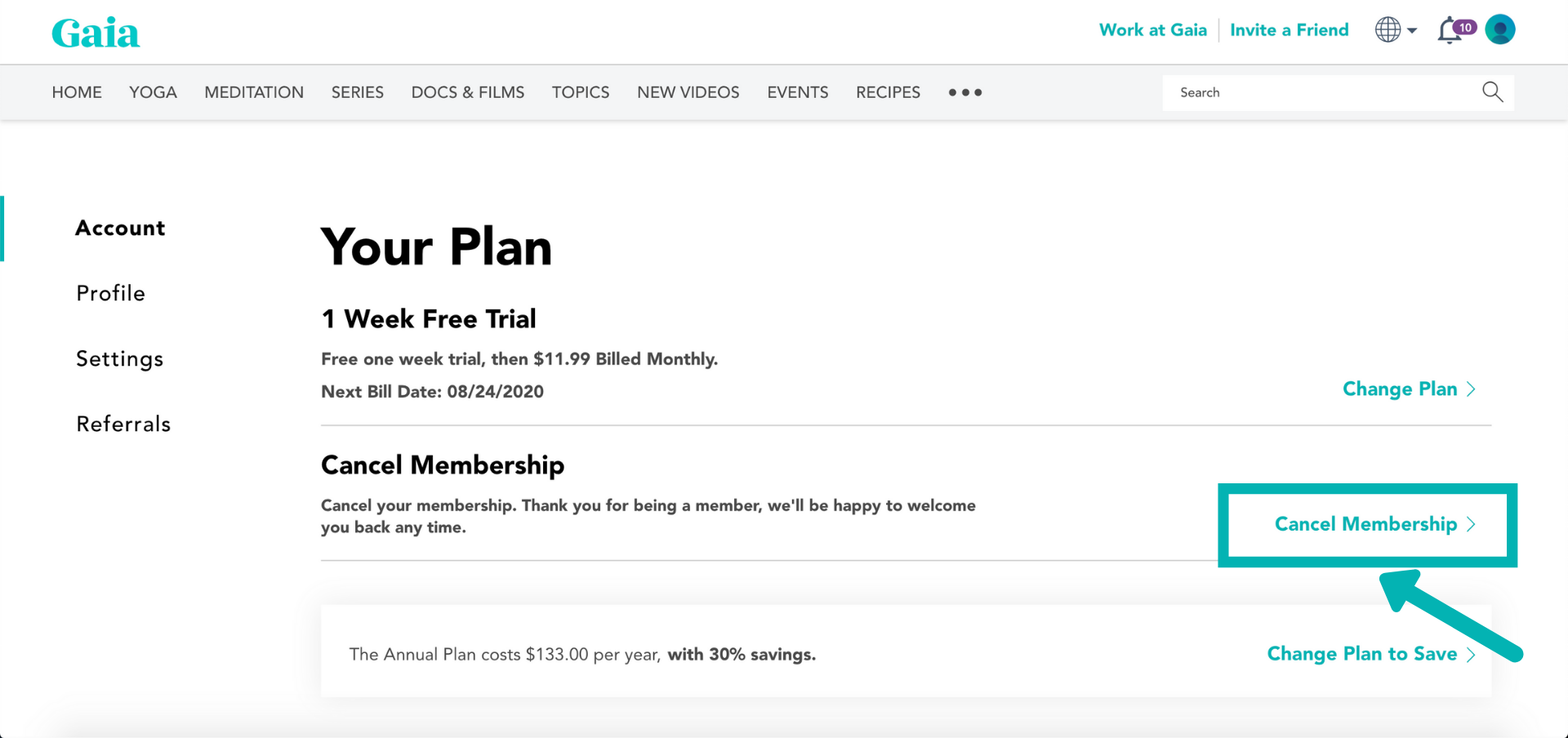The height and width of the screenshot is (738, 1568).
Task: Click the search magnifier icon
Action: click(x=1492, y=92)
